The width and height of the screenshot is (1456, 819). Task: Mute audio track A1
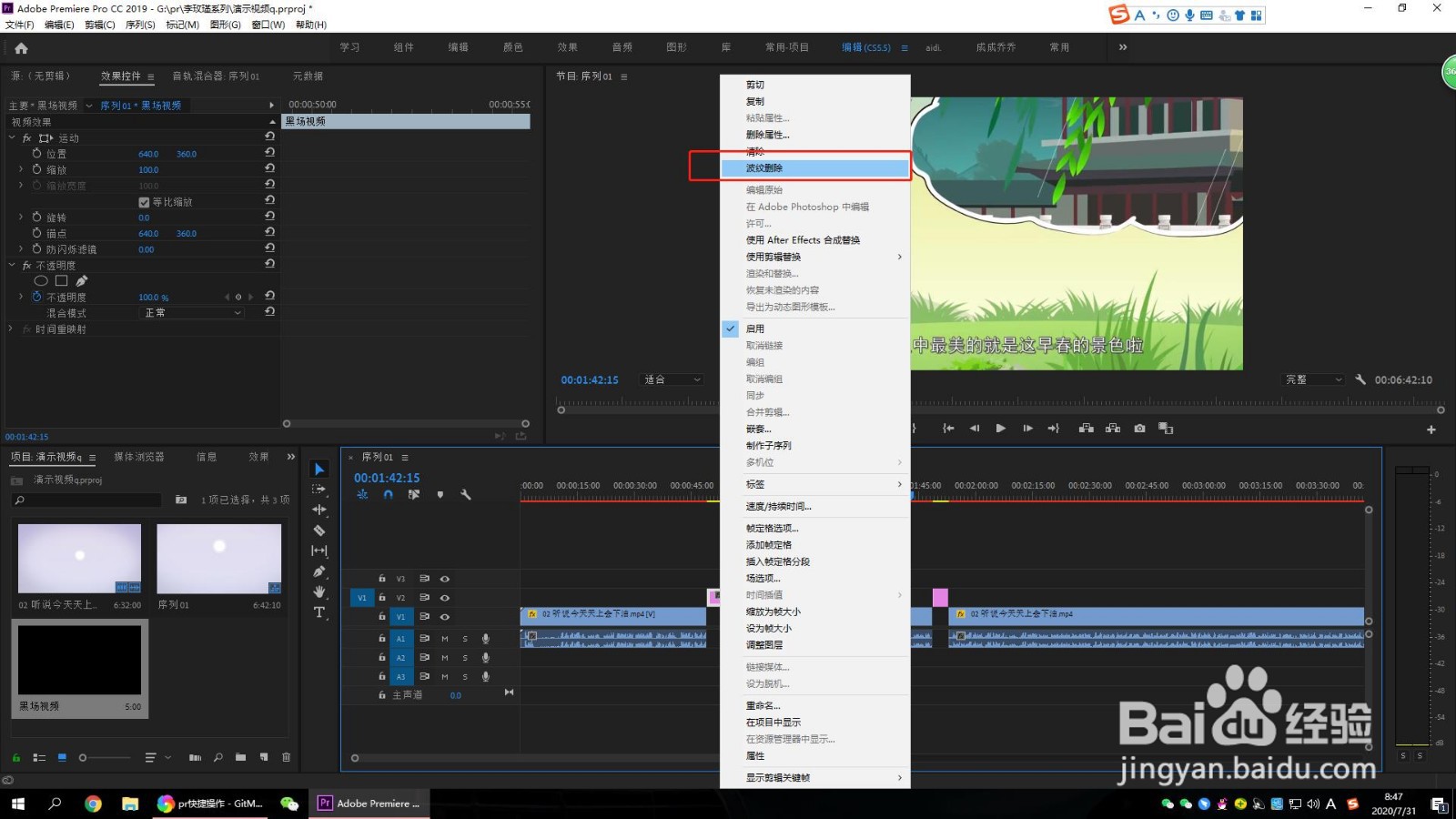(x=445, y=639)
